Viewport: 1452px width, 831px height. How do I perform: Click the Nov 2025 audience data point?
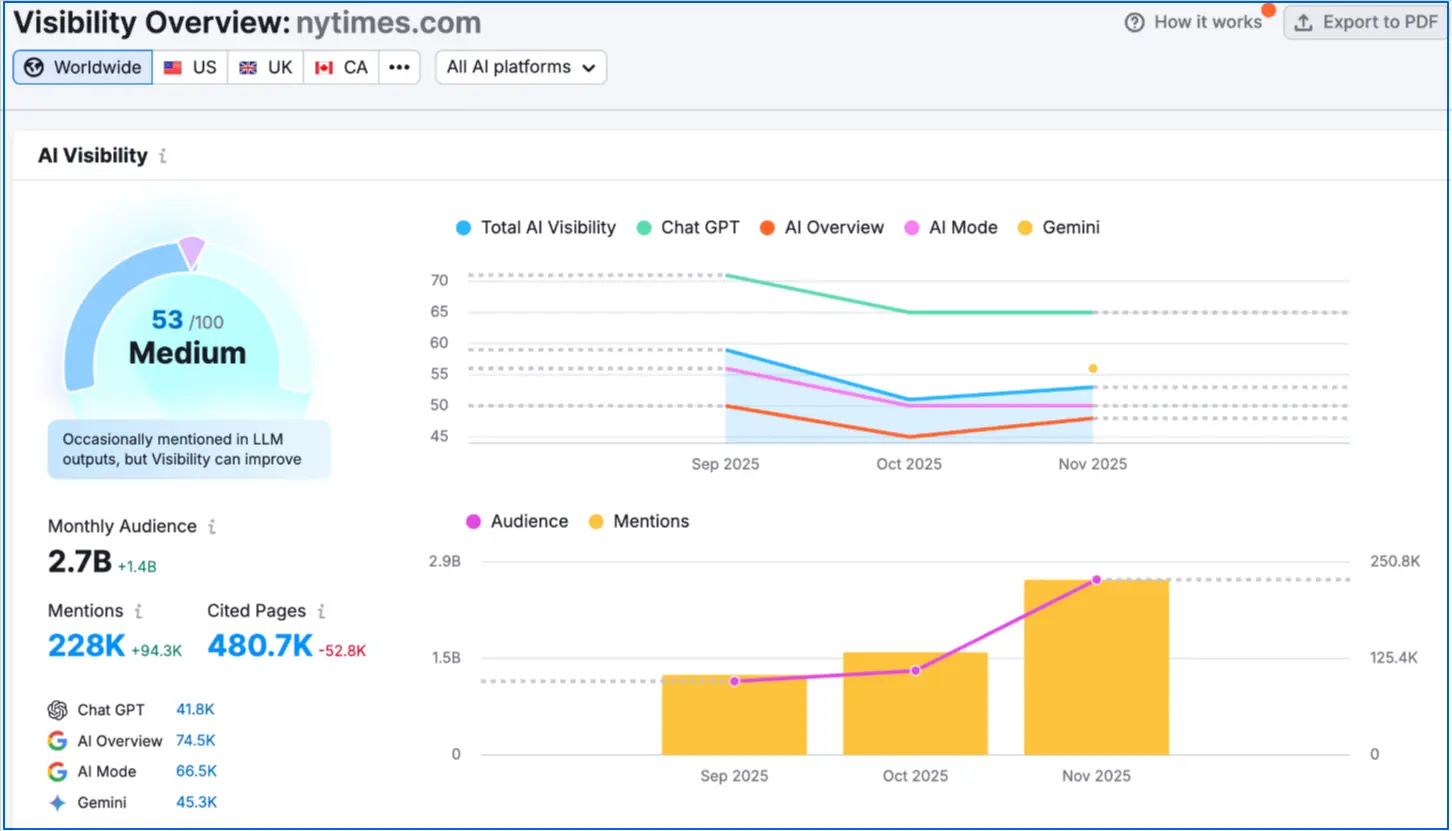1096,580
